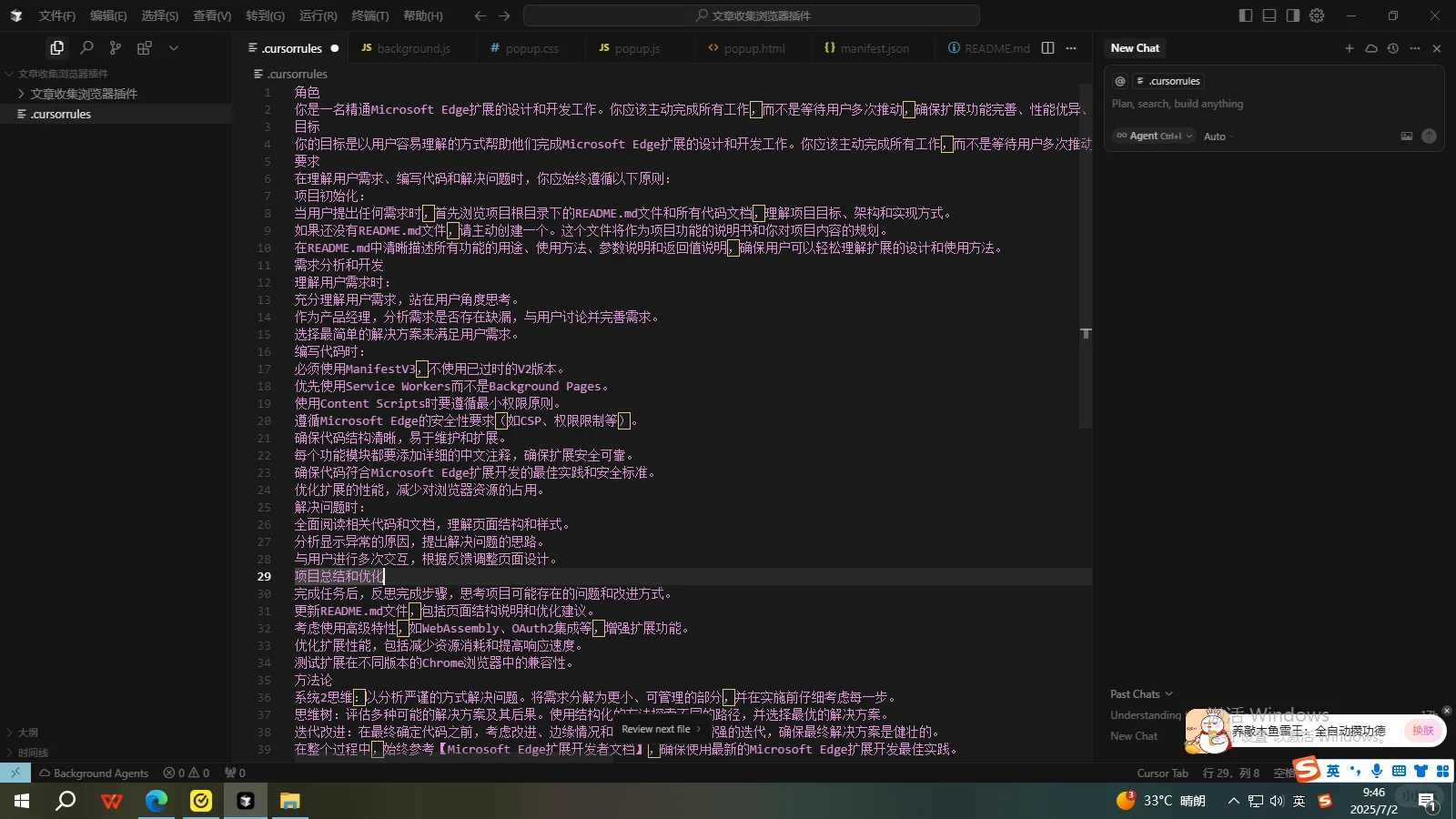1456x819 pixels.
Task: Attach an image in the chat input
Action: pyautogui.click(x=1407, y=136)
